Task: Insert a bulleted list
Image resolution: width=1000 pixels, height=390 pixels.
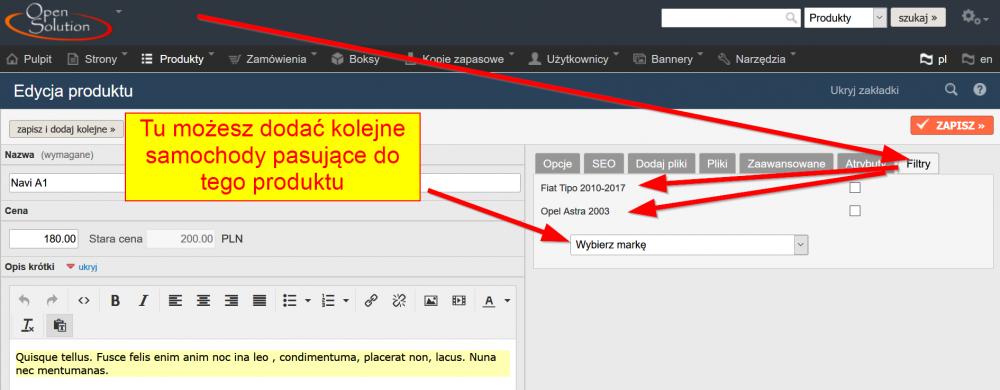Action: (290, 301)
